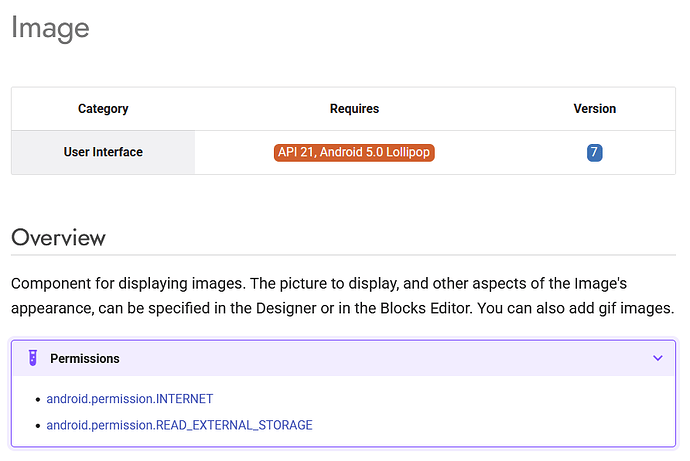
Task: Collapse the Permissions panel using the chevron
Action: tap(657, 358)
